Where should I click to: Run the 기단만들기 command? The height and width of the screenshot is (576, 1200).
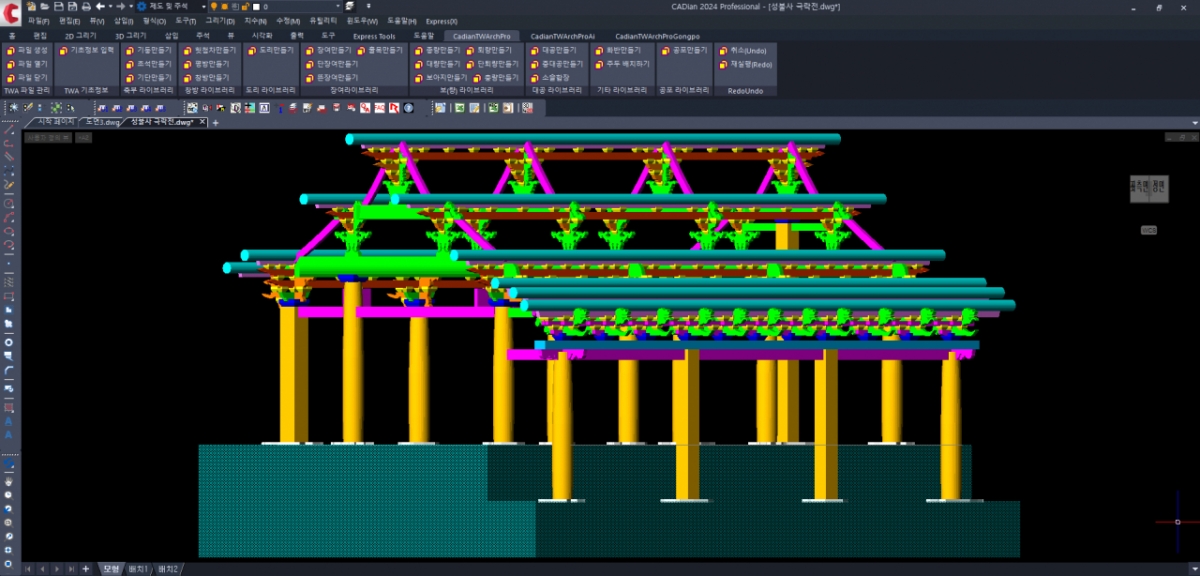148,77
